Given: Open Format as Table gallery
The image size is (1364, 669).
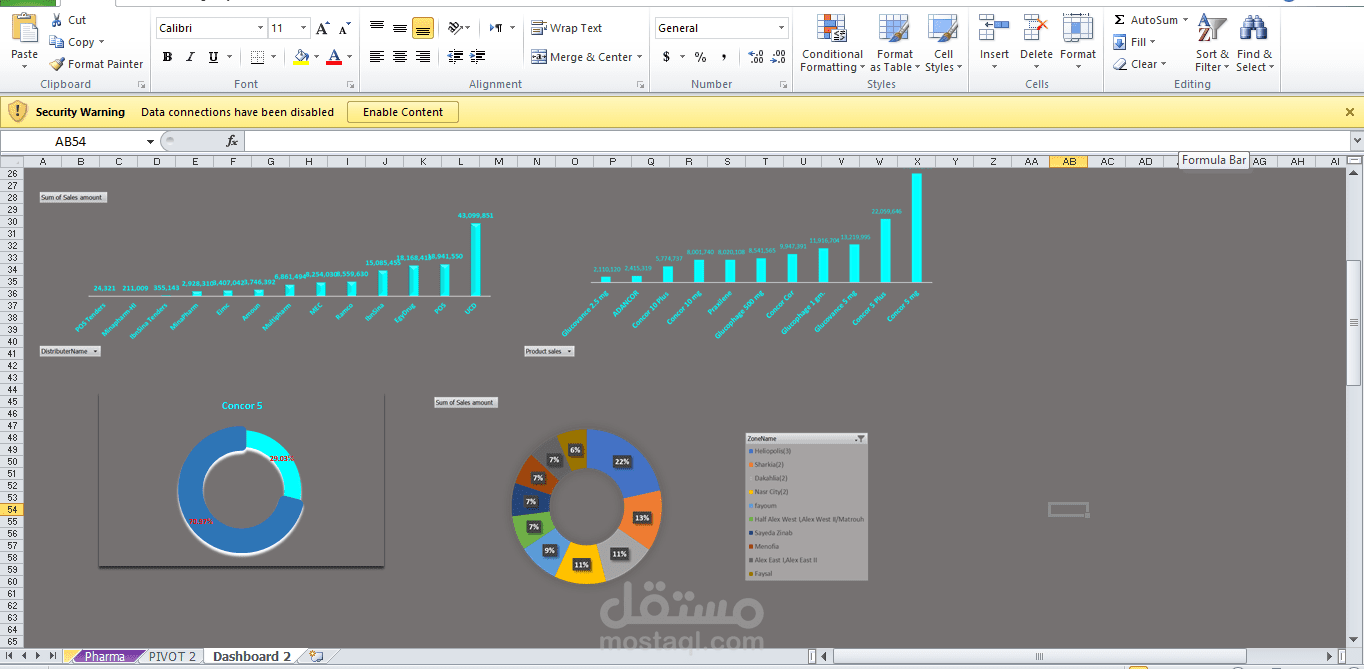Looking at the screenshot, I should pos(894,43).
